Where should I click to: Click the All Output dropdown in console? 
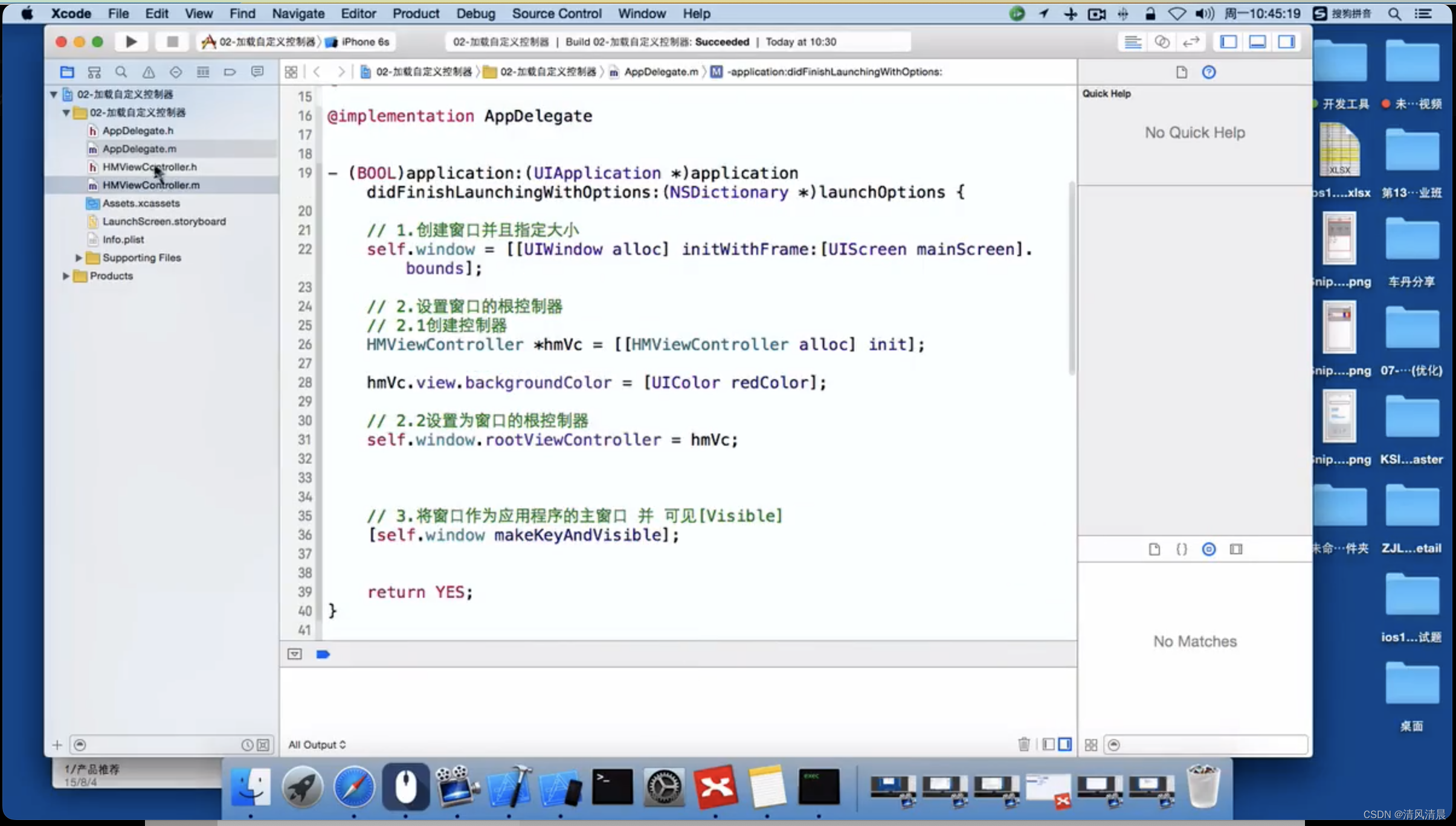tap(316, 744)
